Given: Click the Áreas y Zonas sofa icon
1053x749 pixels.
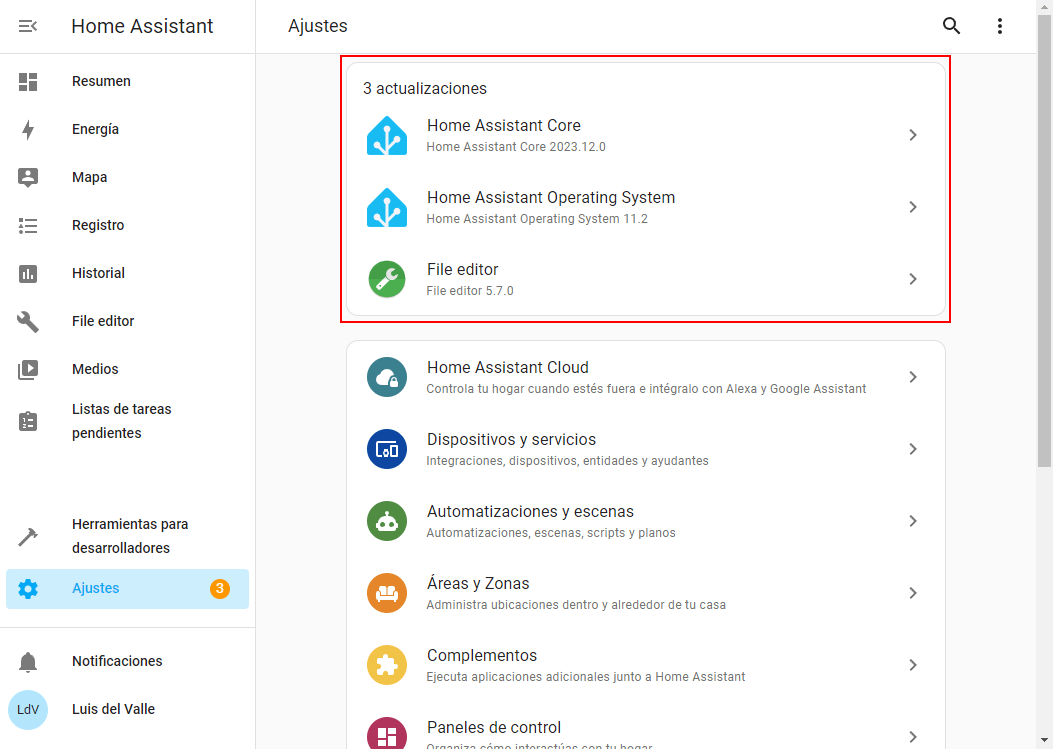Looking at the screenshot, I should (387, 593).
